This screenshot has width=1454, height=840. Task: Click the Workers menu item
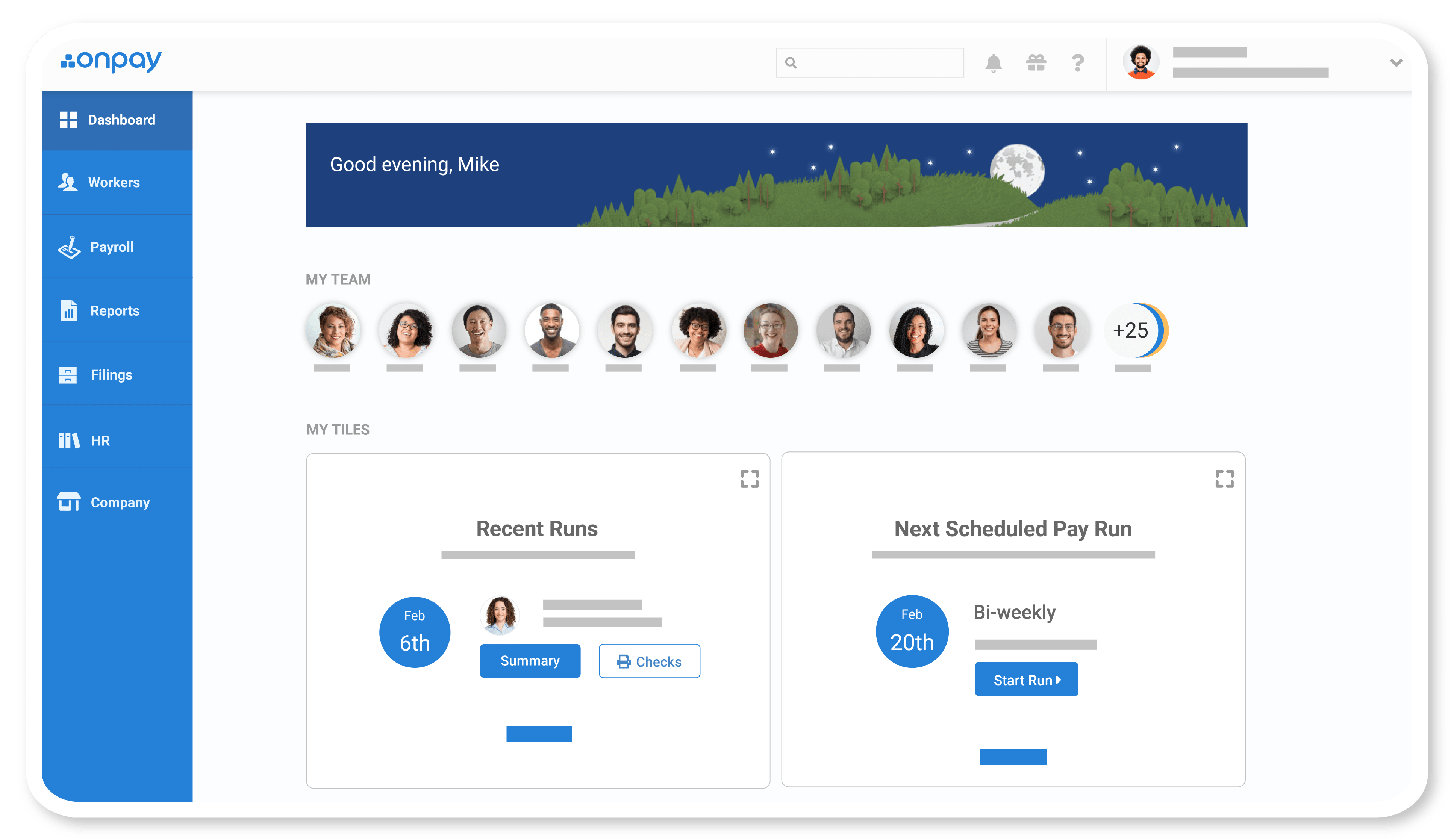coord(113,182)
